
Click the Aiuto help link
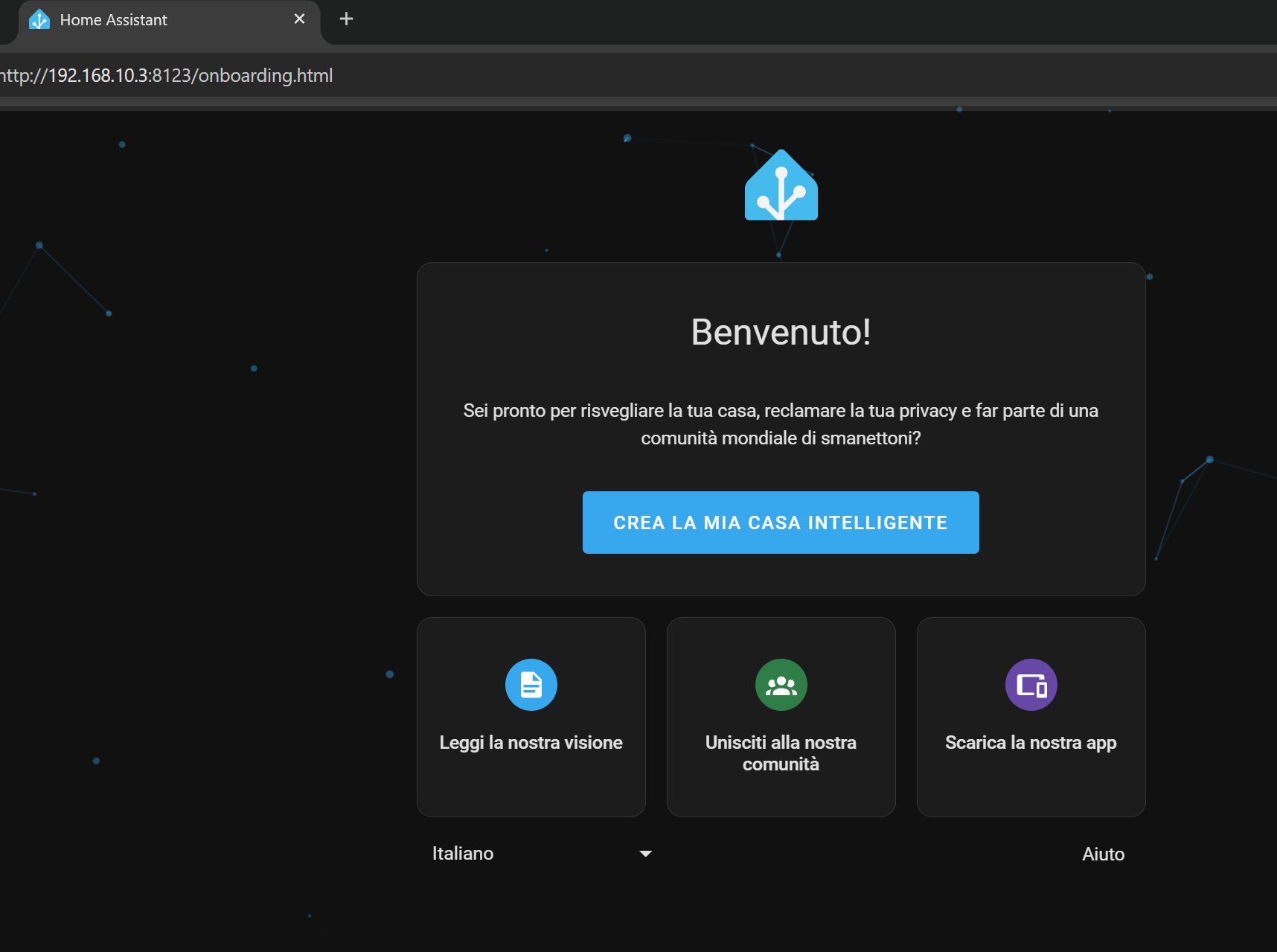click(1103, 854)
